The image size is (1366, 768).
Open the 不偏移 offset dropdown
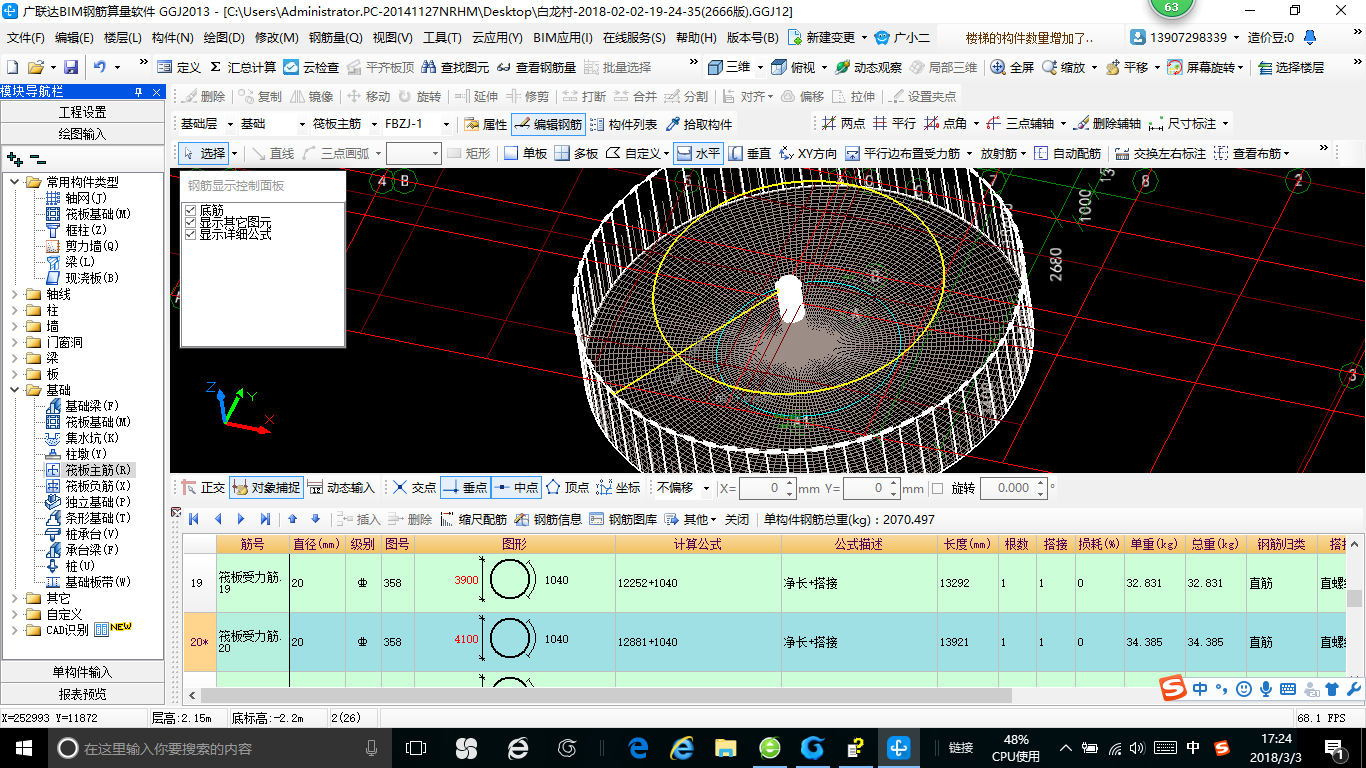(706, 488)
